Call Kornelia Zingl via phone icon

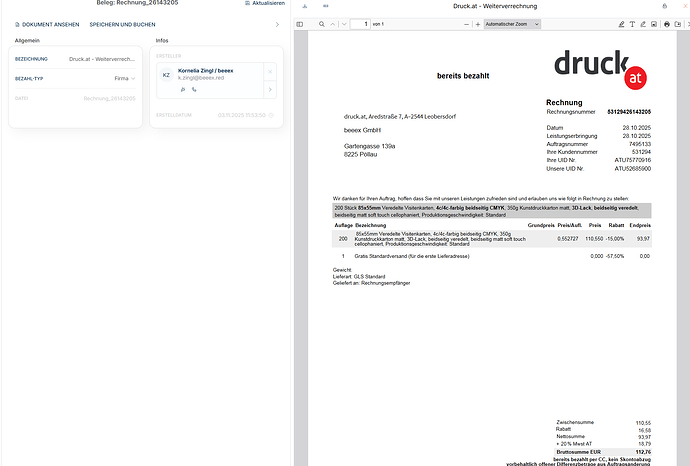(x=193, y=90)
